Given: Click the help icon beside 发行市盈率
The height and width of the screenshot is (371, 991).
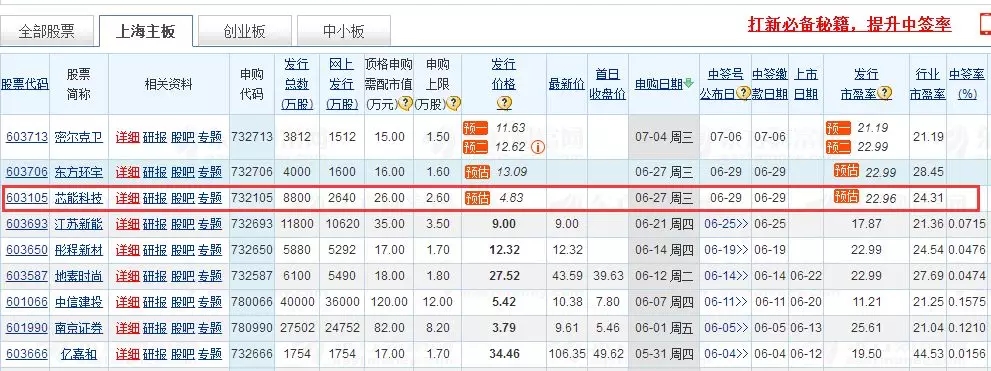Looking at the screenshot, I should click(x=884, y=93).
